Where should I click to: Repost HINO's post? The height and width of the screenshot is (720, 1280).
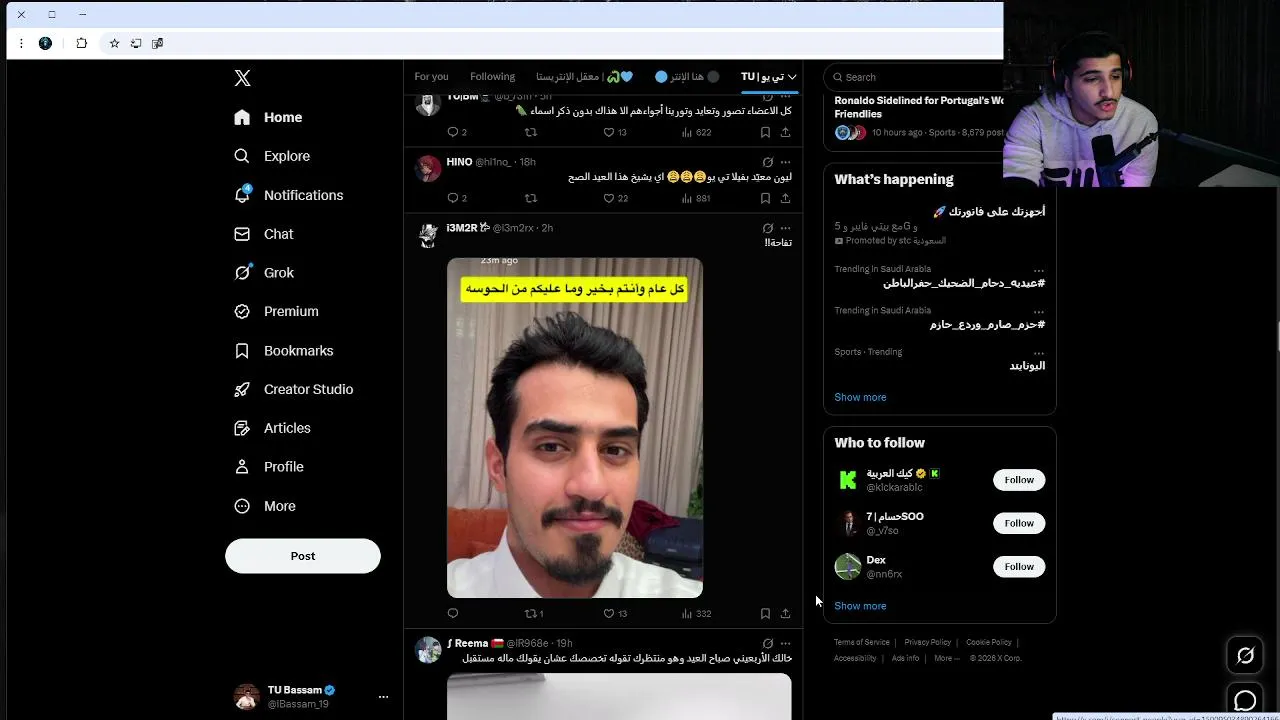531,198
